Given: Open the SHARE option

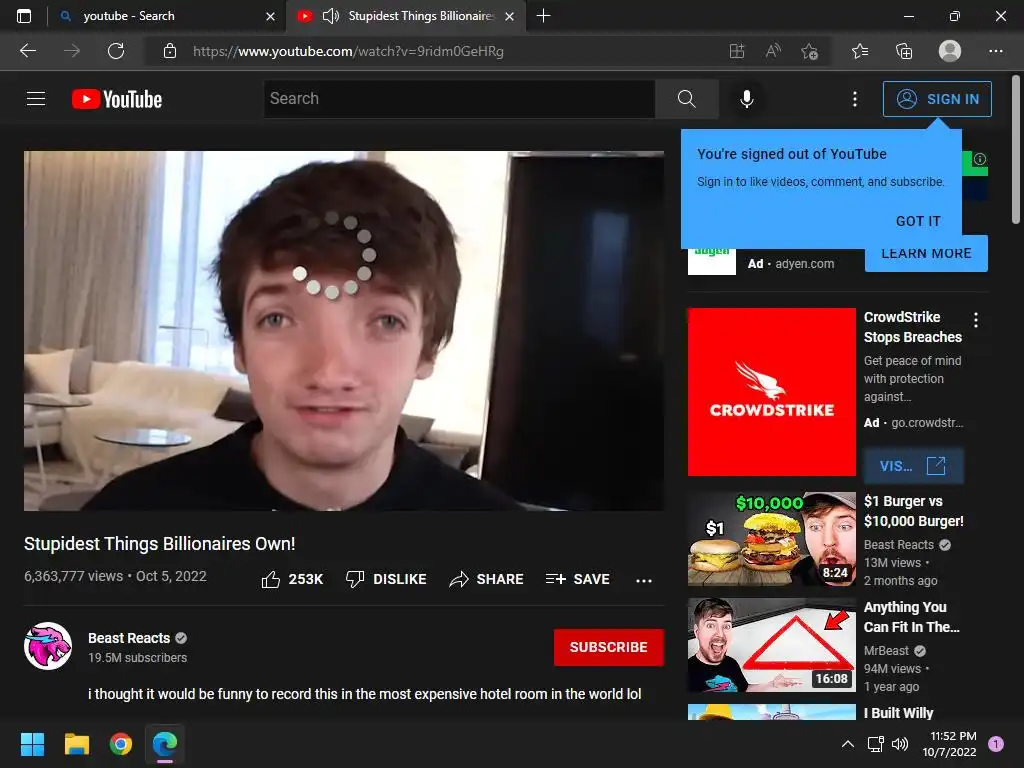Looking at the screenshot, I should (x=487, y=579).
